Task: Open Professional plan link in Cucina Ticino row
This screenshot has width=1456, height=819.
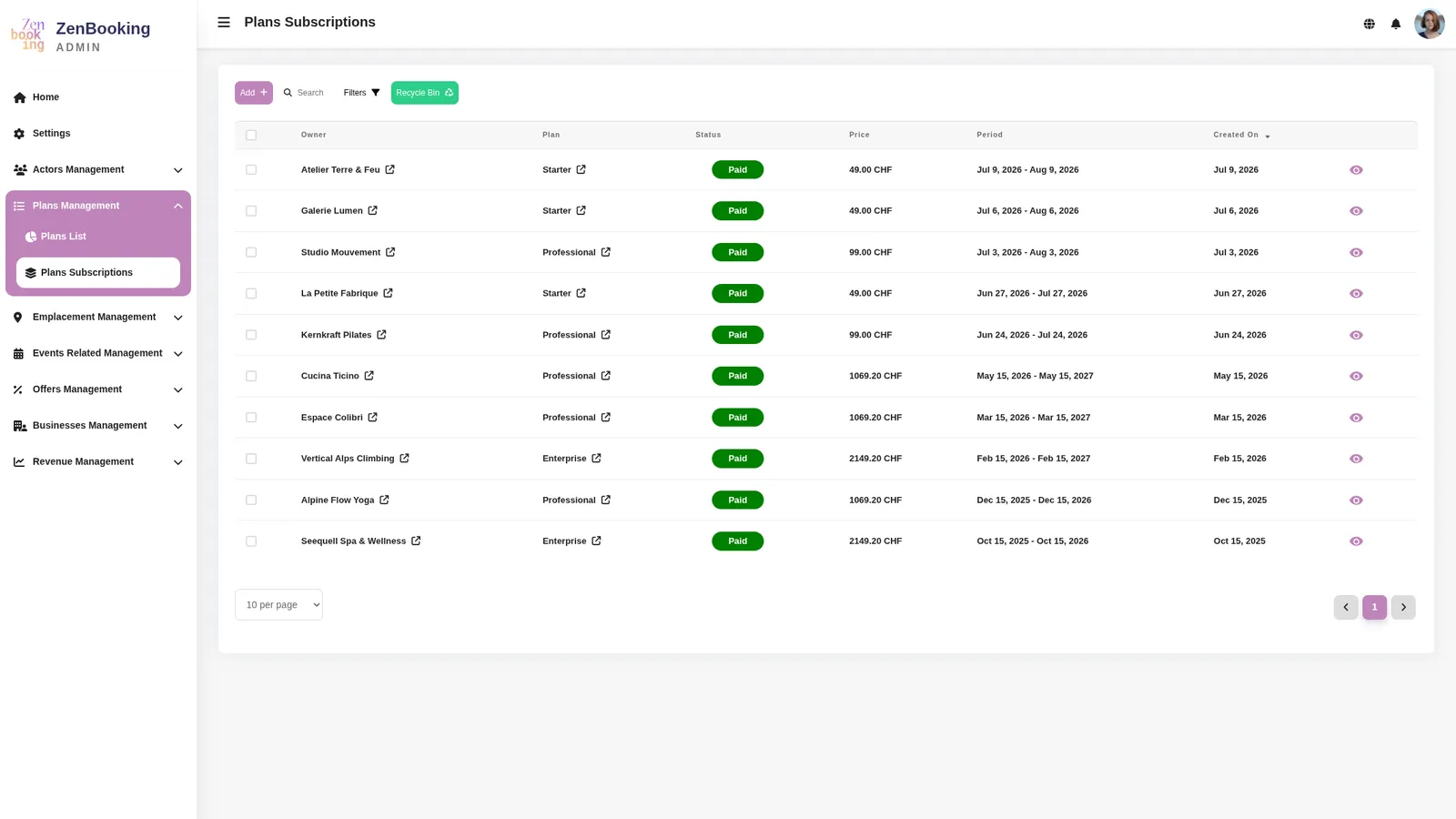Action: [x=605, y=376]
